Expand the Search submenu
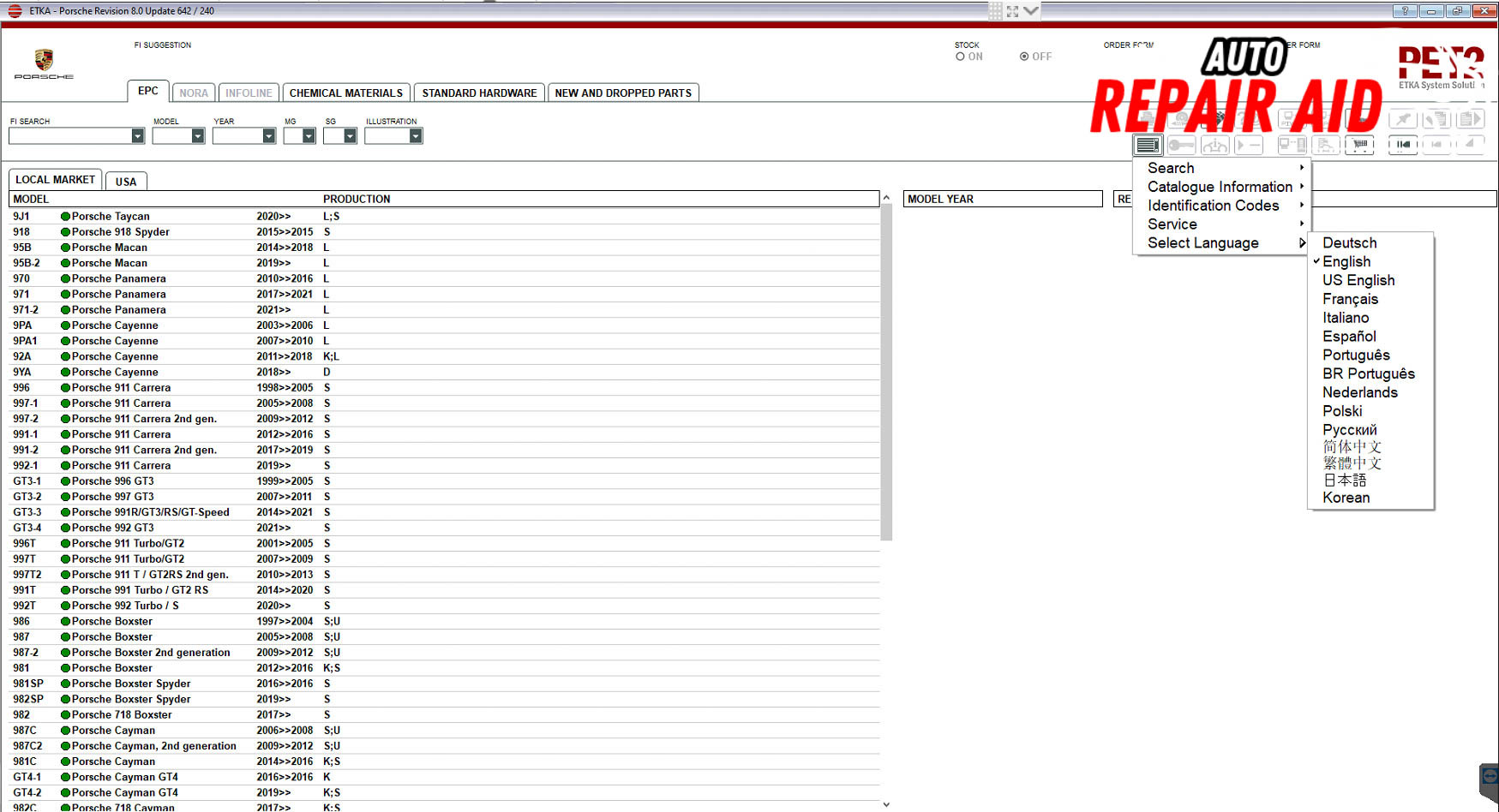The image size is (1499, 812). [1222, 168]
